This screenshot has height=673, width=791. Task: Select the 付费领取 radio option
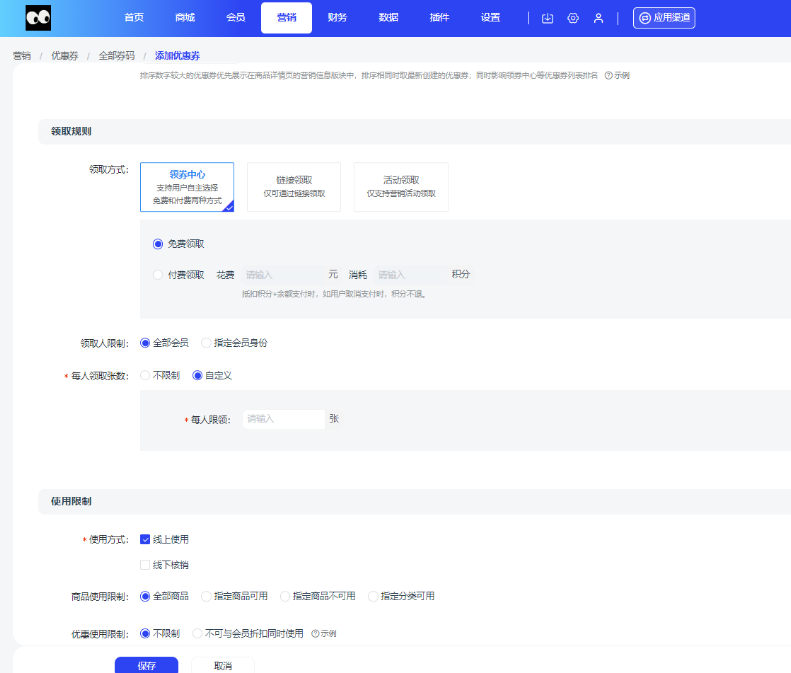(x=158, y=274)
